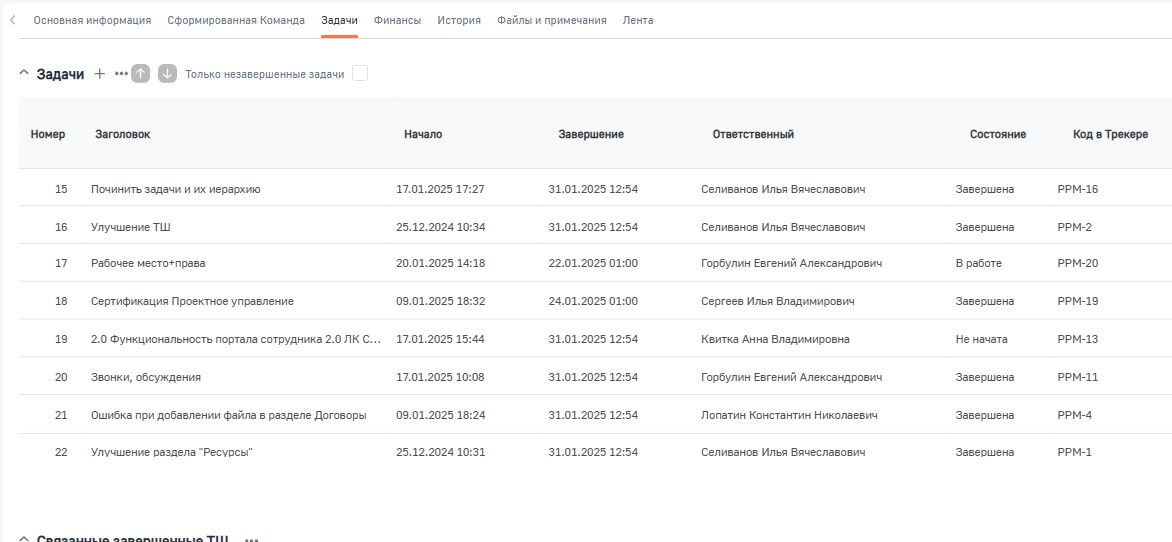Select Селиванов Илья Вячеславович in row 15
Viewport: 1172px width, 542px height.
[783, 189]
